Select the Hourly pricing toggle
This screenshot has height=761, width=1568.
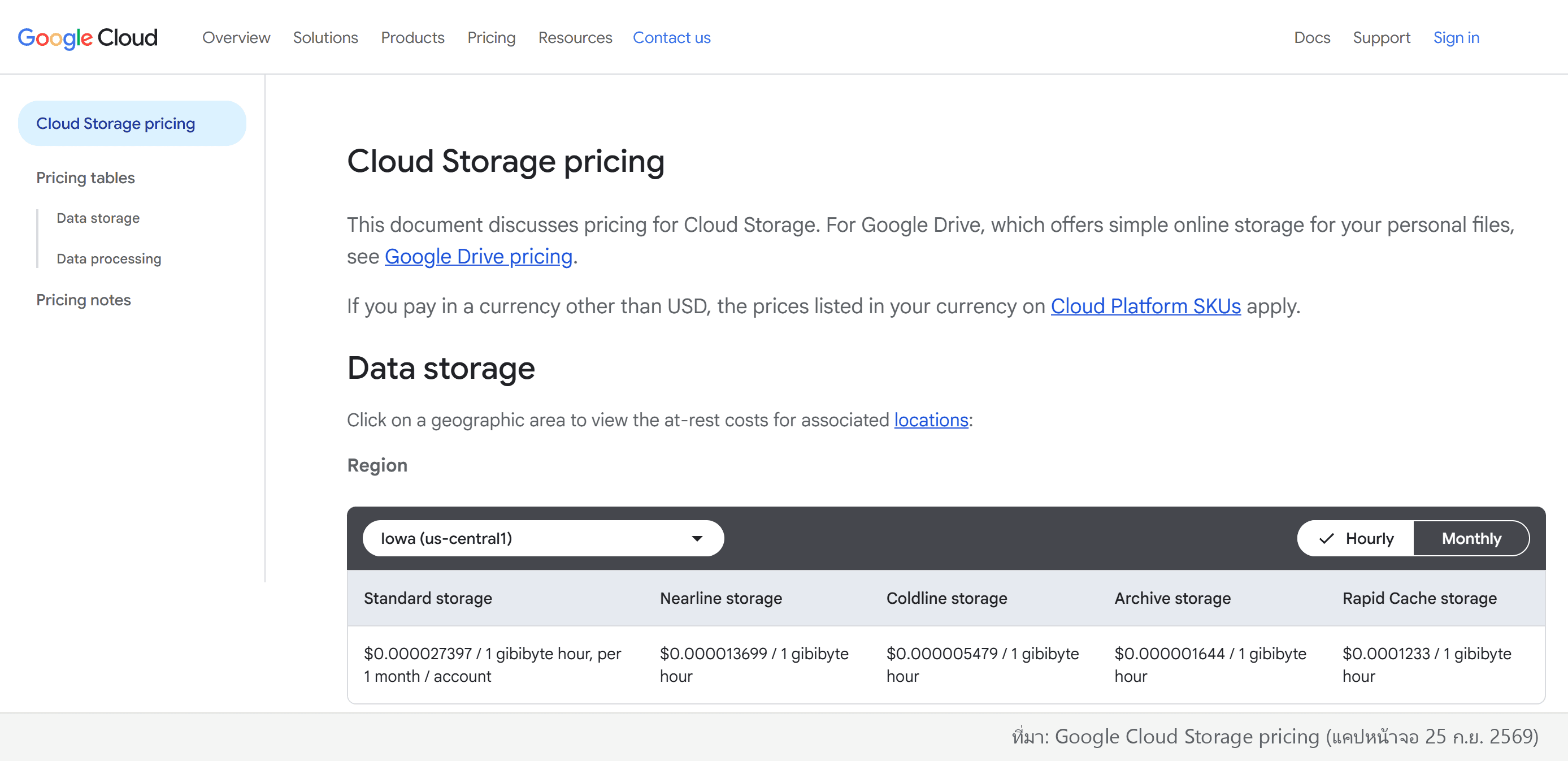tap(1356, 538)
